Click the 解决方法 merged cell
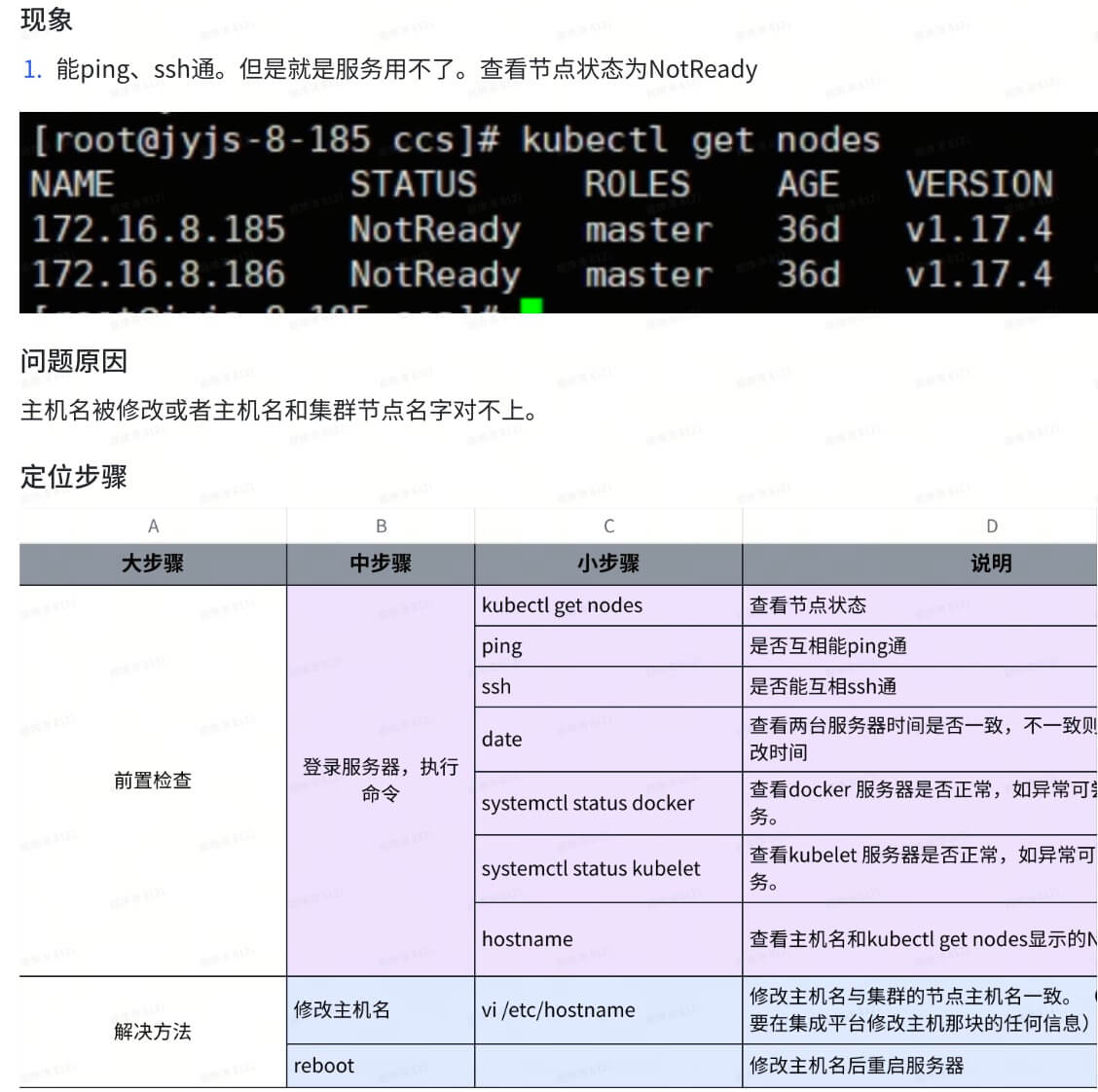 (153, 1032)
